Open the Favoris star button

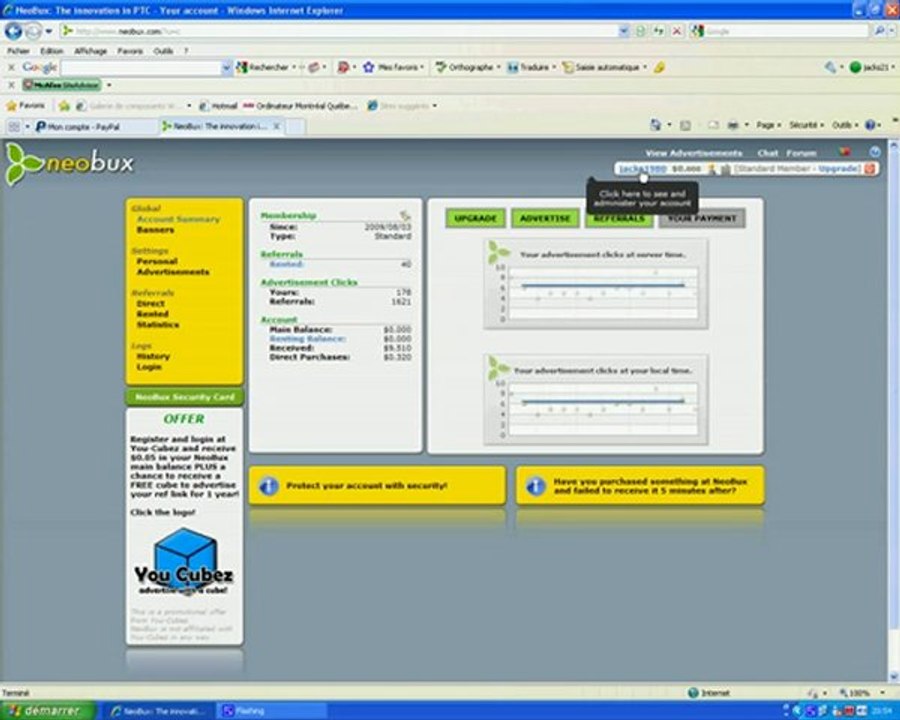pos(25,106)
